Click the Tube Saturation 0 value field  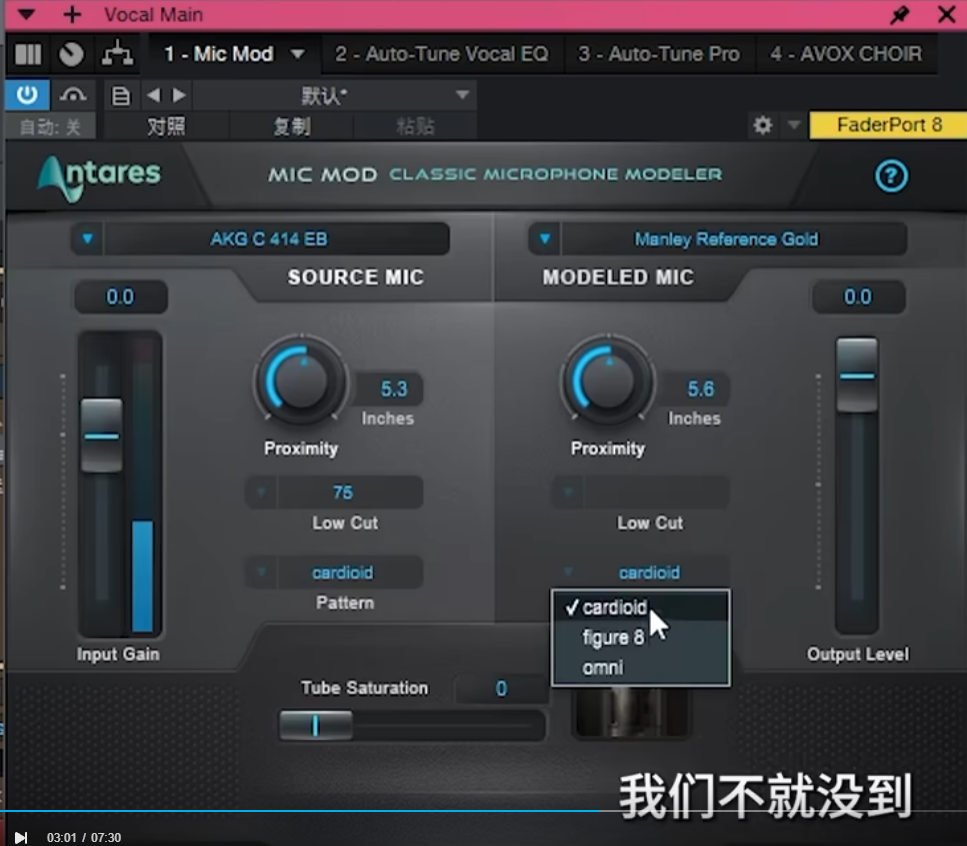pos(501,688)
